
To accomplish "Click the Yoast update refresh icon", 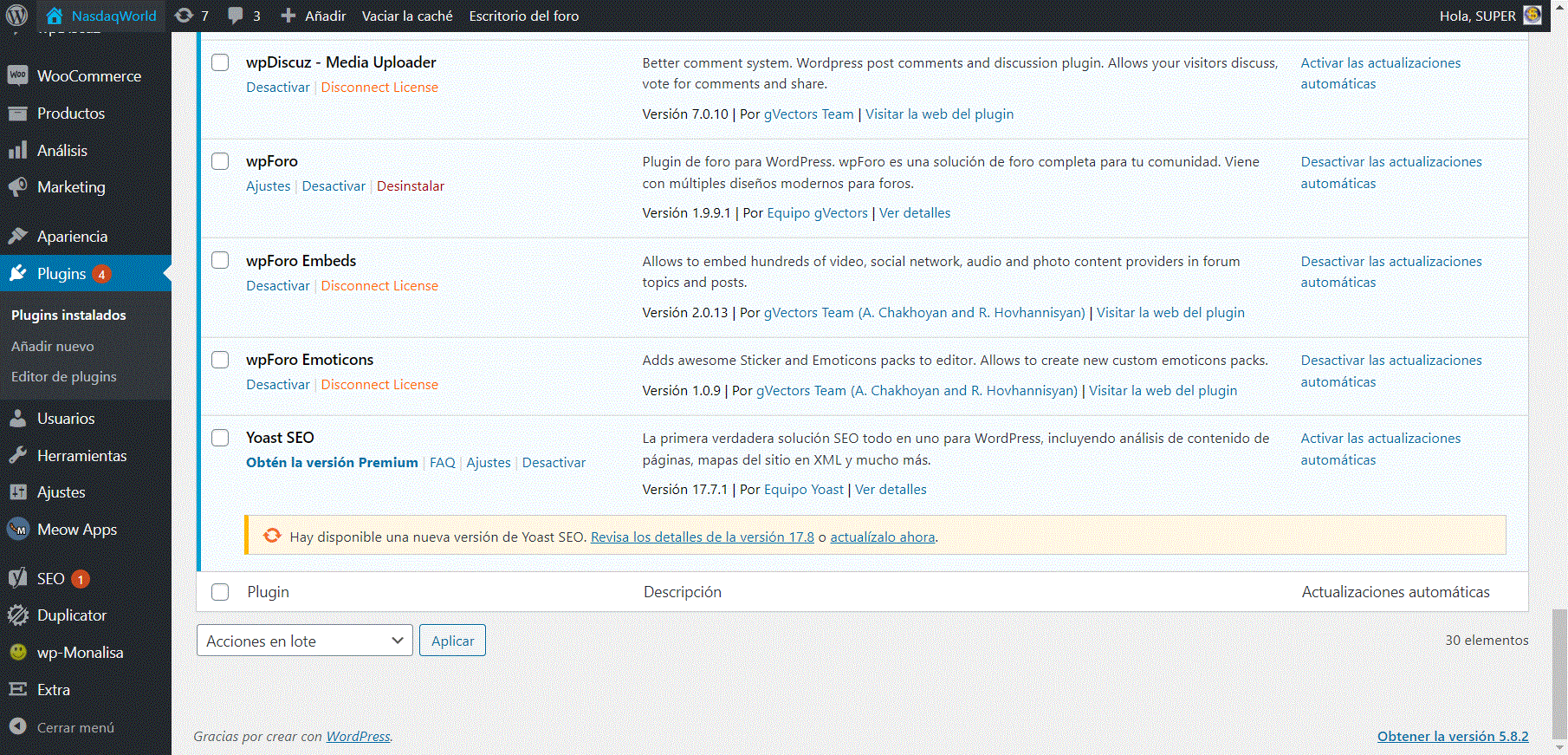I will click(x=272, y=536).
